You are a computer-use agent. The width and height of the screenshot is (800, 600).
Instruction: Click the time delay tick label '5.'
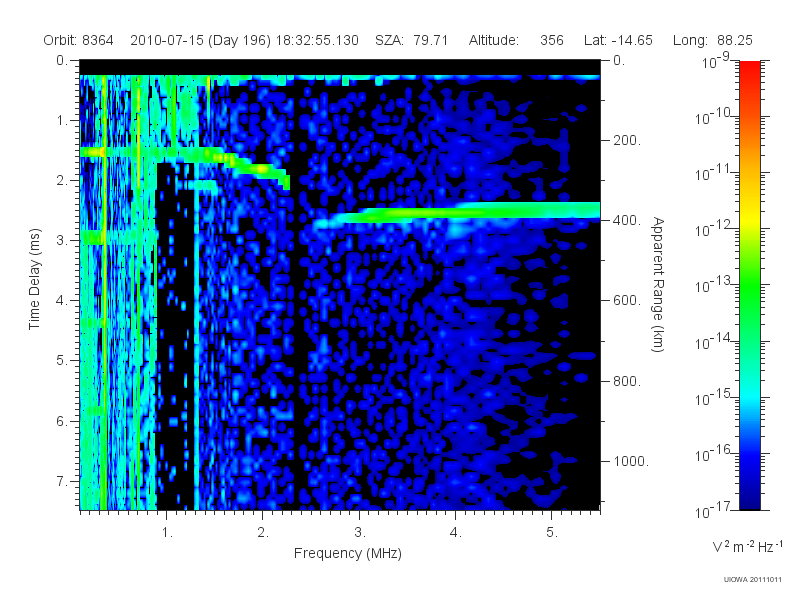click(x=62, y=361)
